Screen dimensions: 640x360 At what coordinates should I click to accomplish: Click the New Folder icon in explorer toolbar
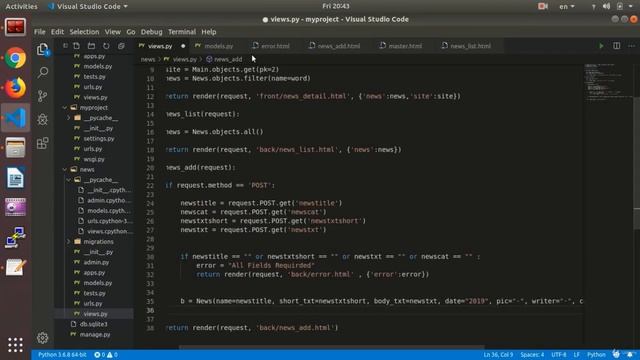tap(91, 46)
